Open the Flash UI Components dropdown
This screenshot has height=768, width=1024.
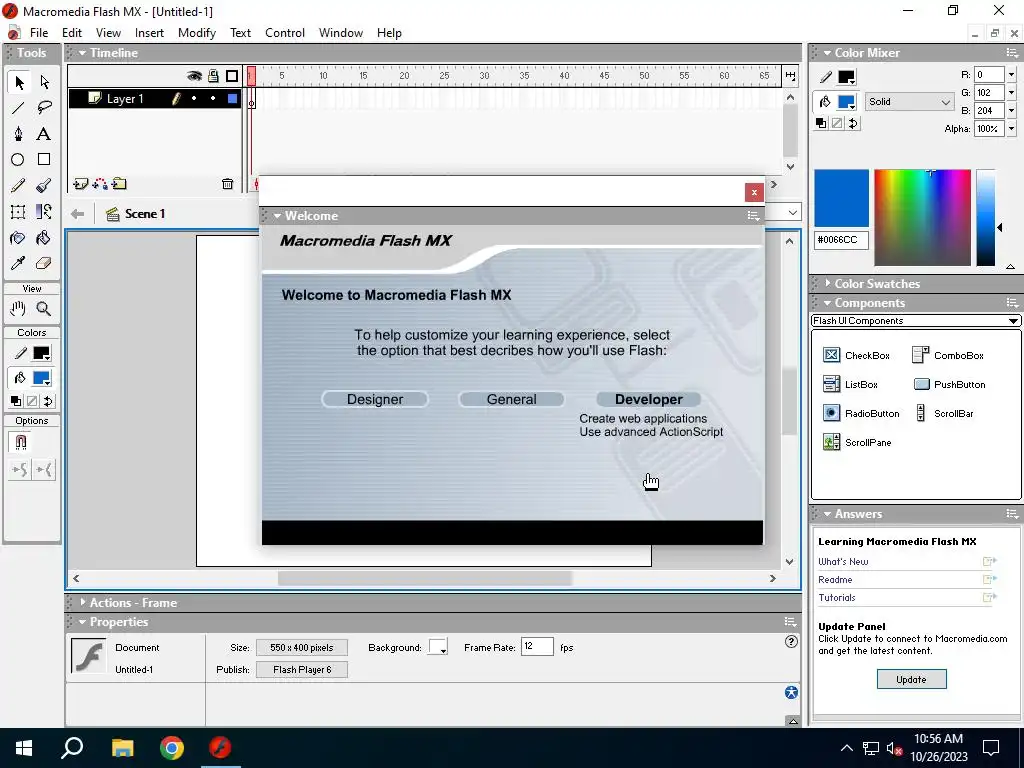pyautogui.click(x=915, y=321)
